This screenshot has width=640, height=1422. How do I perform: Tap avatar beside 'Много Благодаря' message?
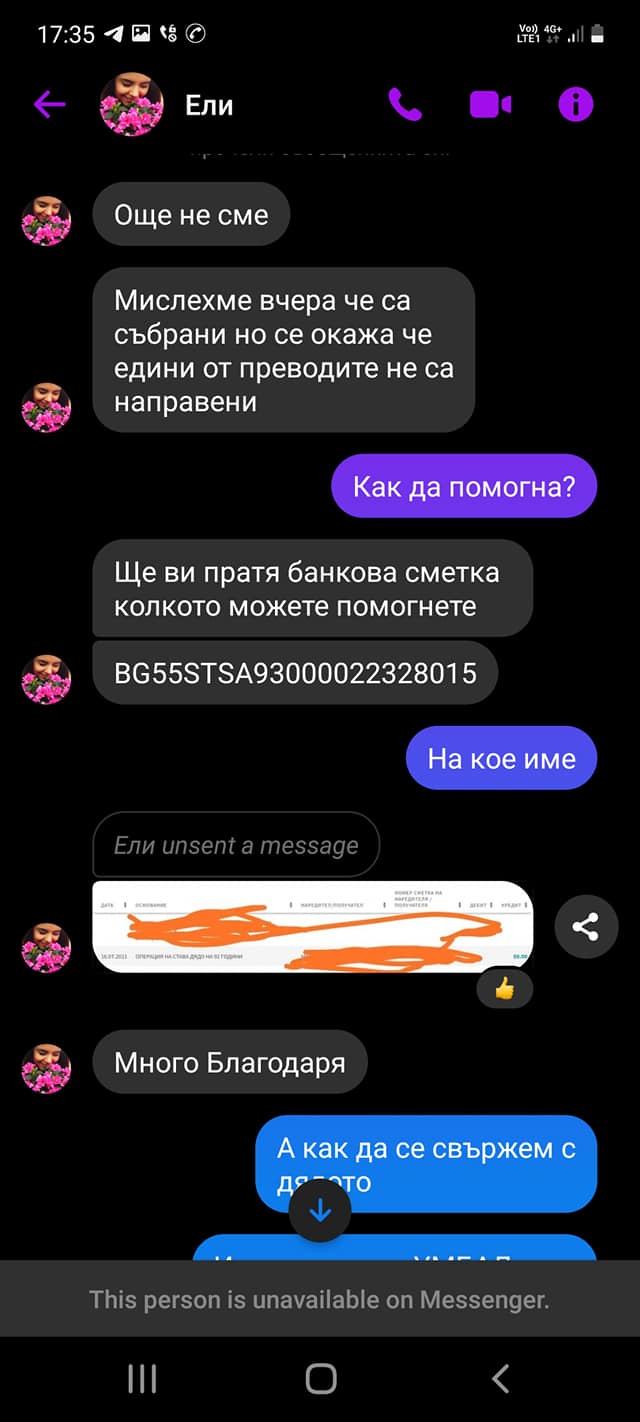[46, 1068]
